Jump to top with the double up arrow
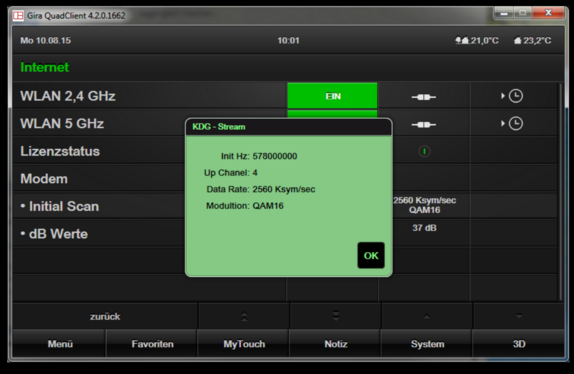Viewport: 574px width, 374px height. click(244, 317)
